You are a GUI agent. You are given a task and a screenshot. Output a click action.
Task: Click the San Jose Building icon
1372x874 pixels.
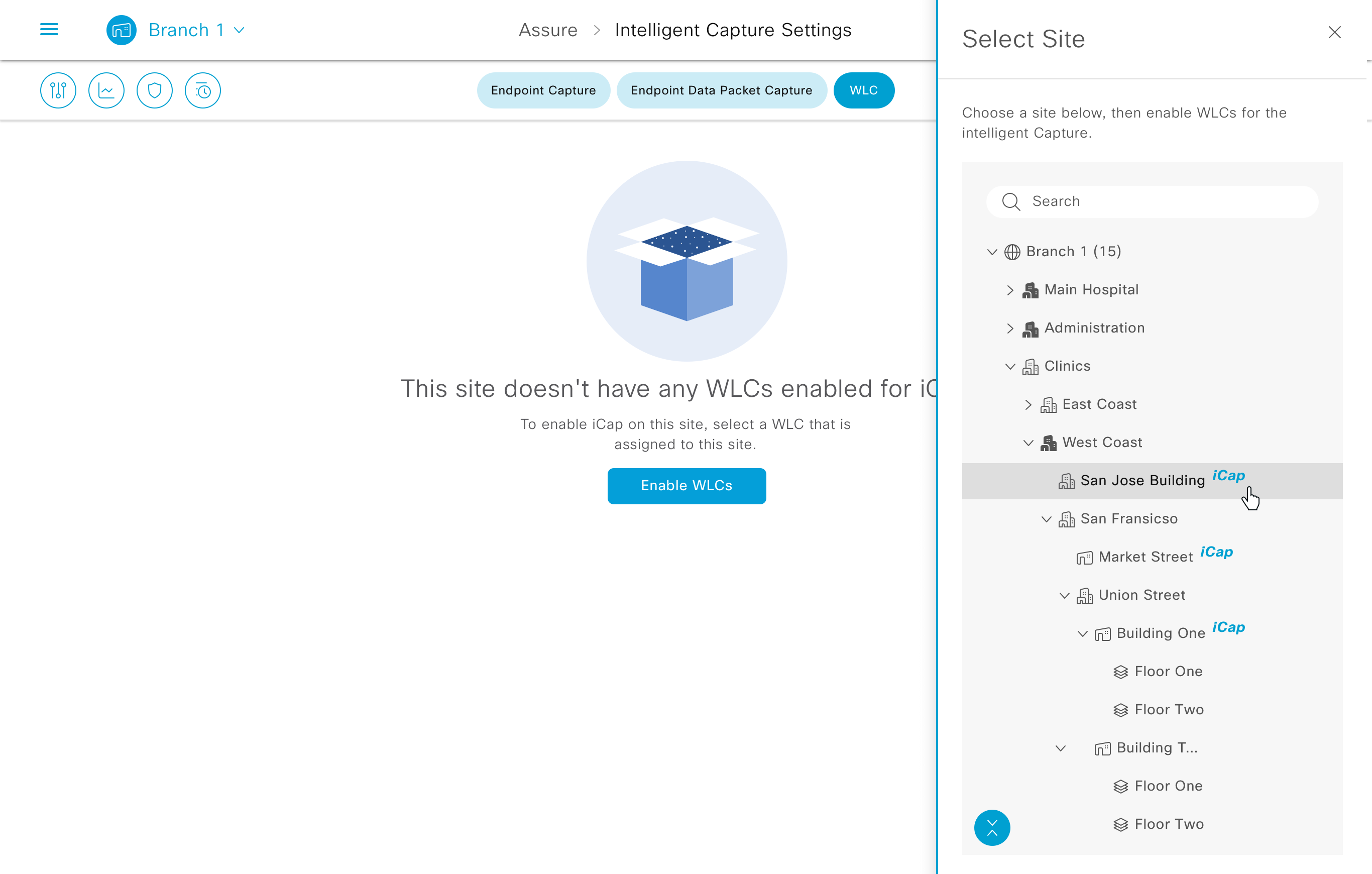1066,481
